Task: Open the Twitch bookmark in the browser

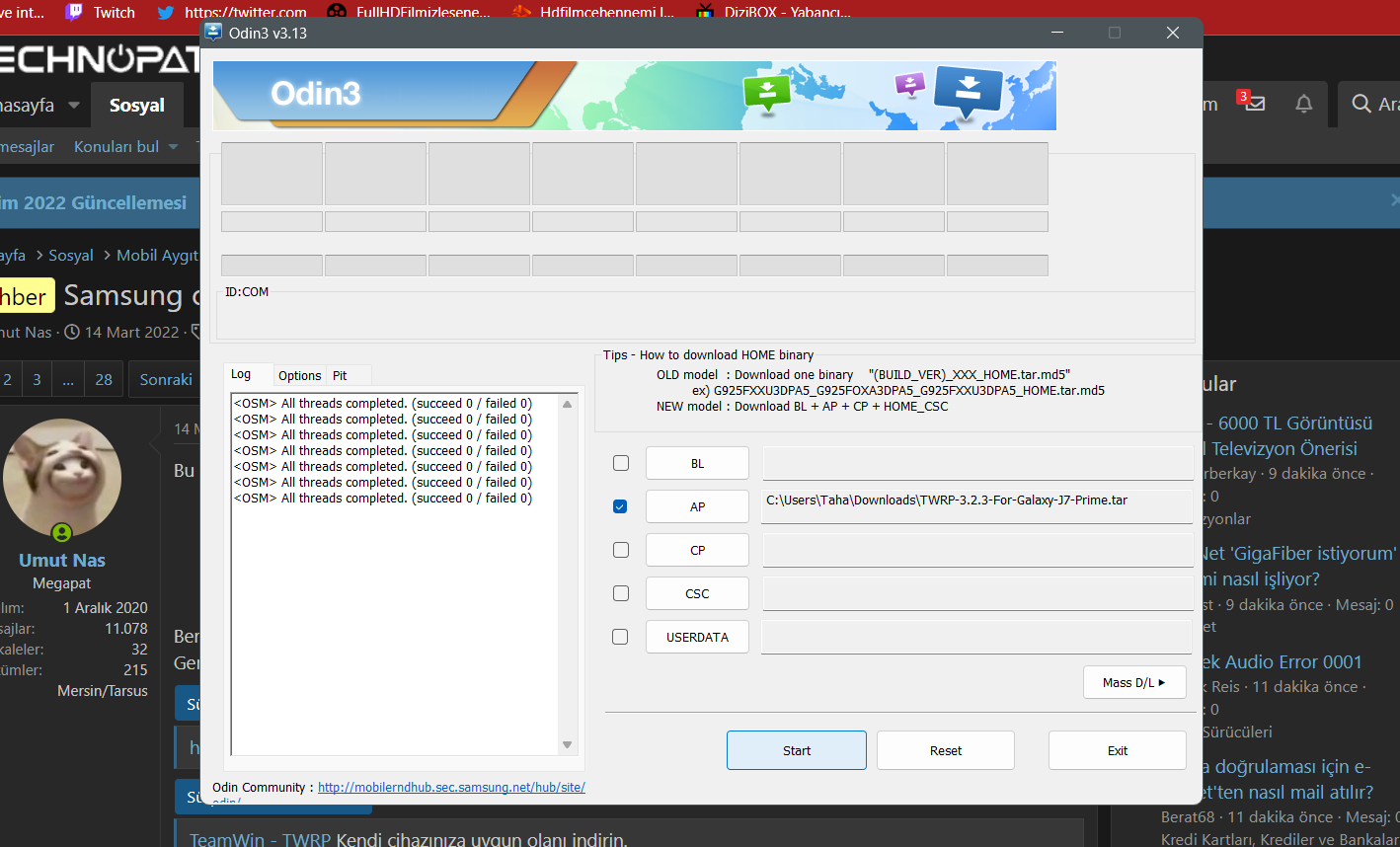Action: (100, 12)
